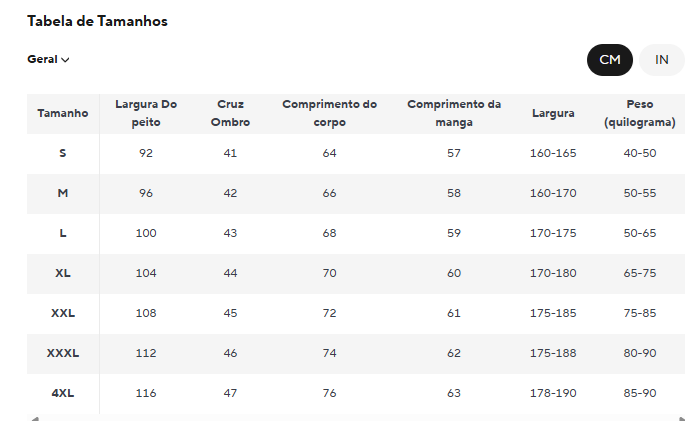This screenshot has width=685, height=421.
Task: Select the S size row label
Action: [x=63, y=153]
